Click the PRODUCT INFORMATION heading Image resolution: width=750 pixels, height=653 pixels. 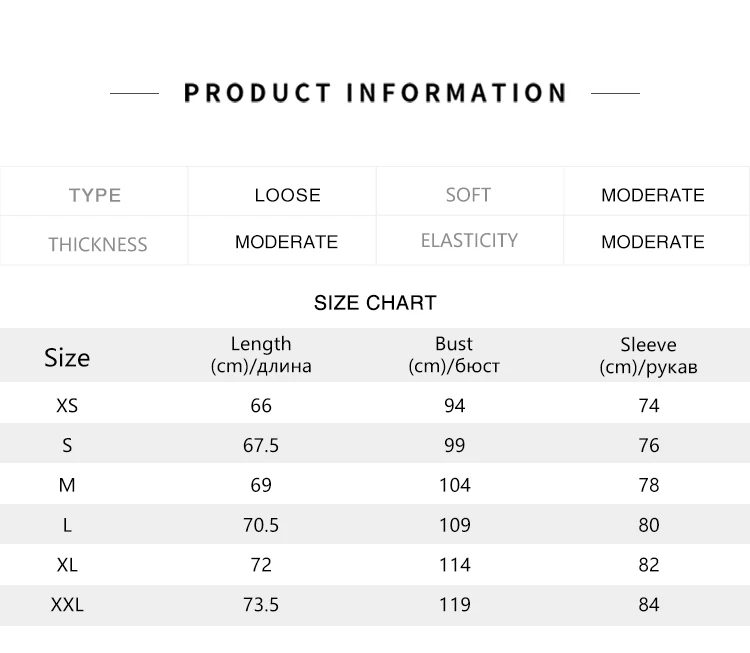pos(375,93)
